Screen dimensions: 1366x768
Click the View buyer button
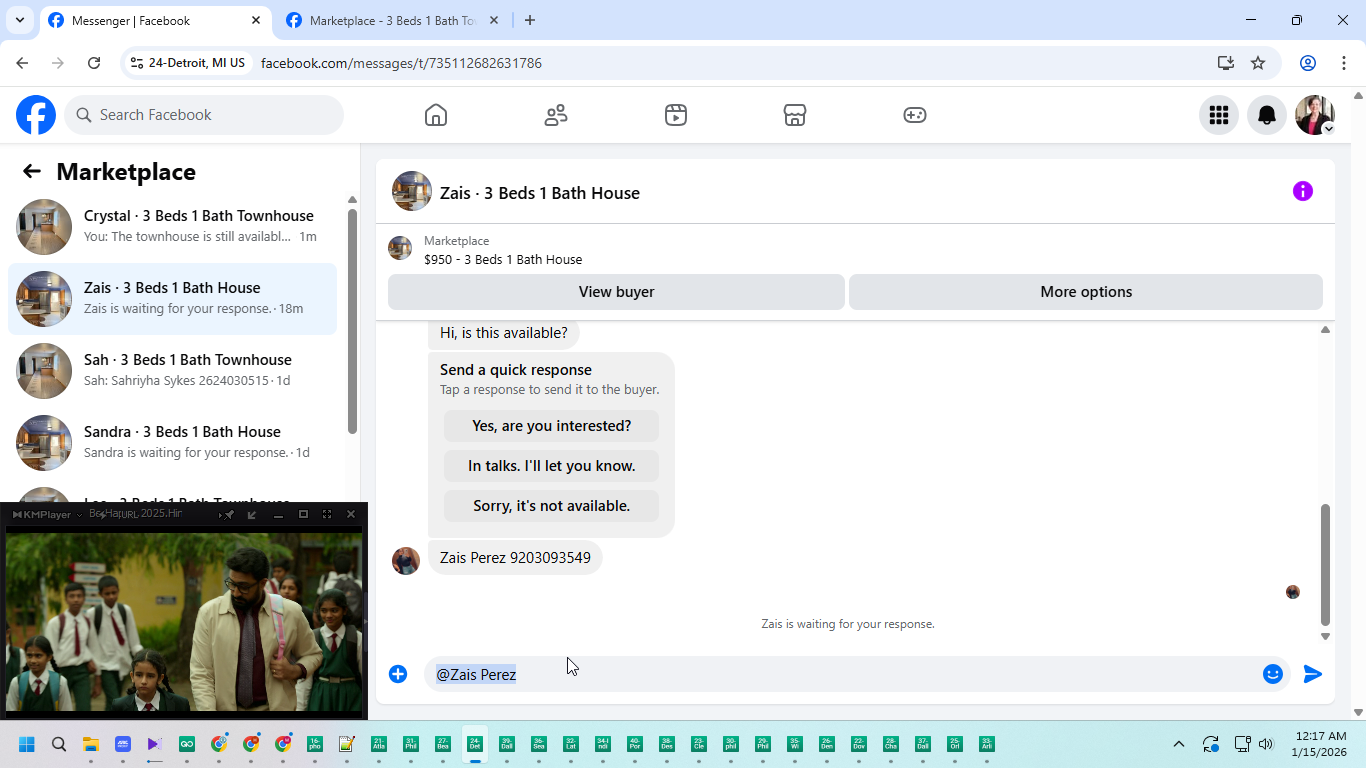click(x=616, y=292)
